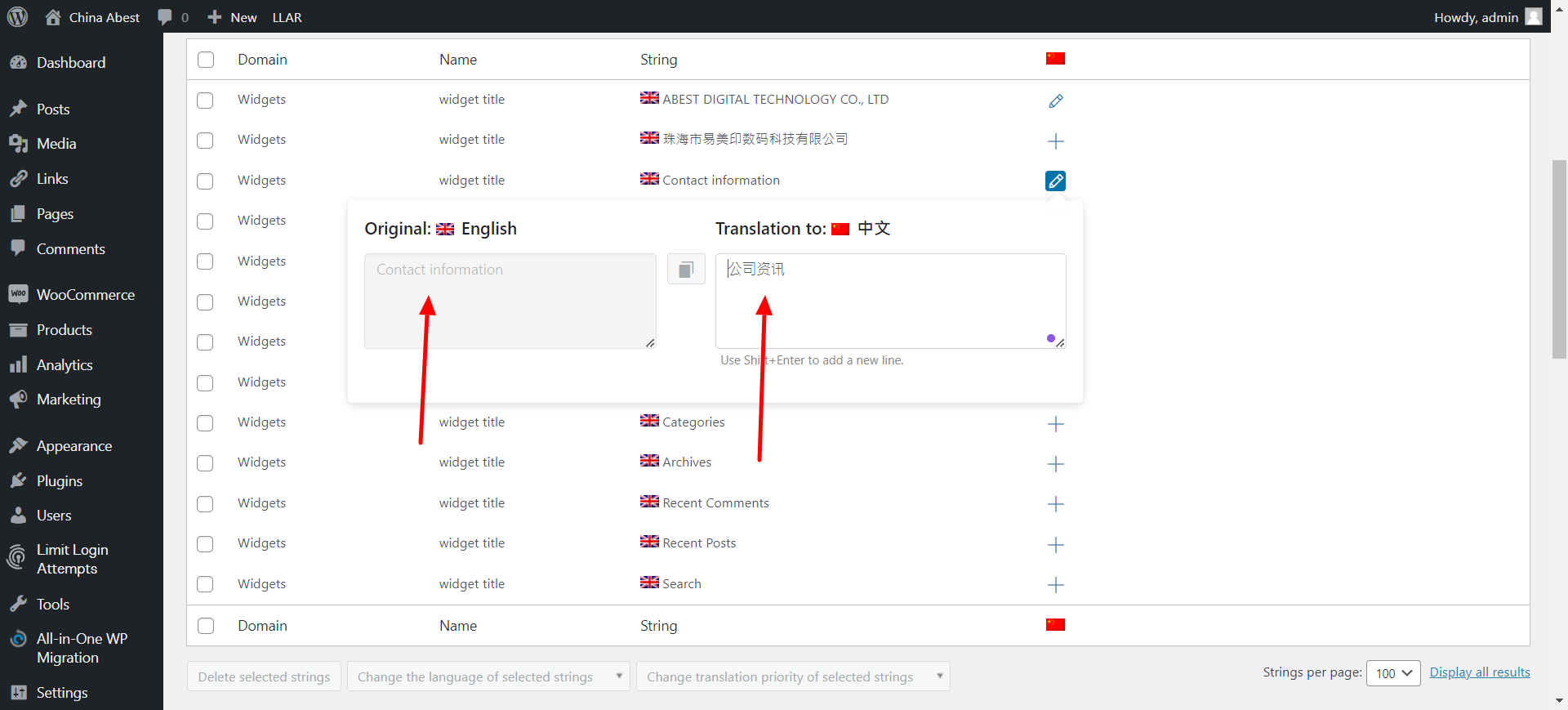The width and height of the screenshot is (1568, 710).
Task: Click the Appearance brush icon
Action: click(18, 446)
